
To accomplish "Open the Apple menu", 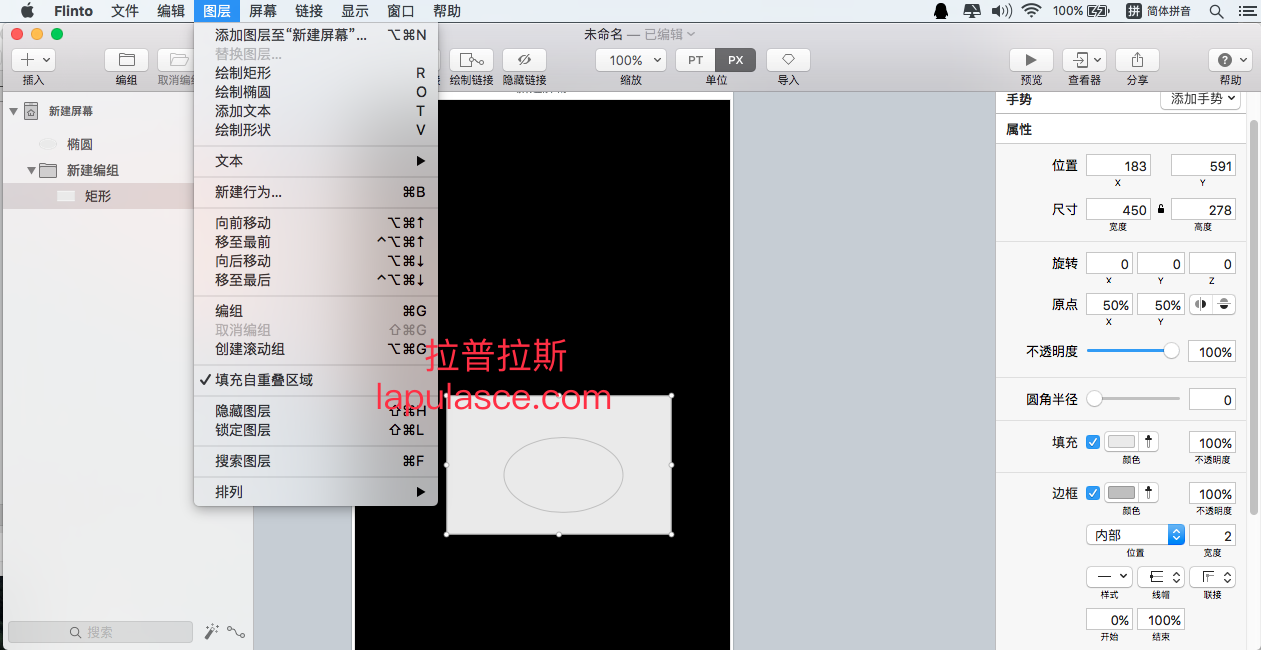I will 27,11.
